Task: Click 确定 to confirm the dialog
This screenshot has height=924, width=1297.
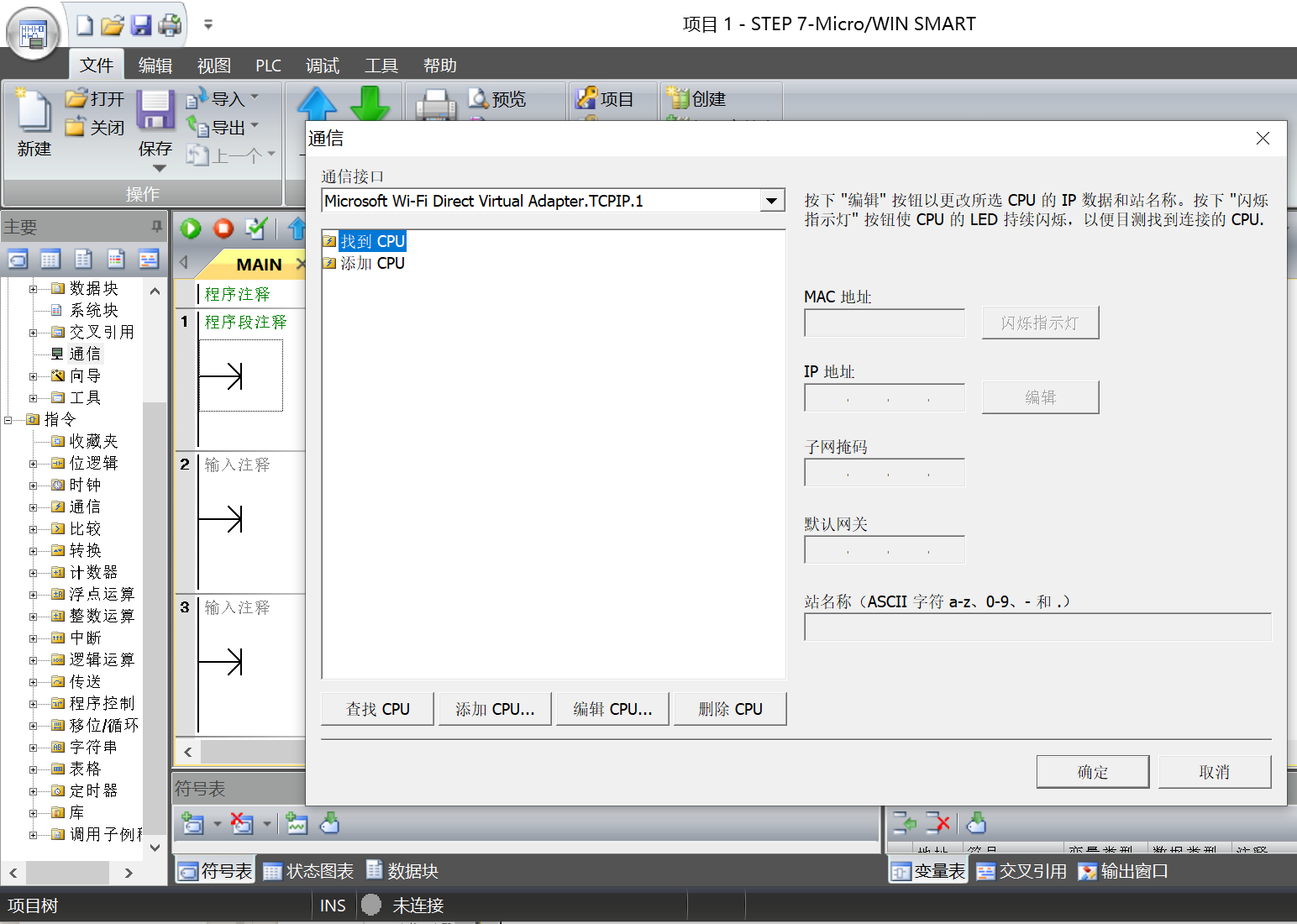Action: pyautogui.click(x=1093, y=772)
